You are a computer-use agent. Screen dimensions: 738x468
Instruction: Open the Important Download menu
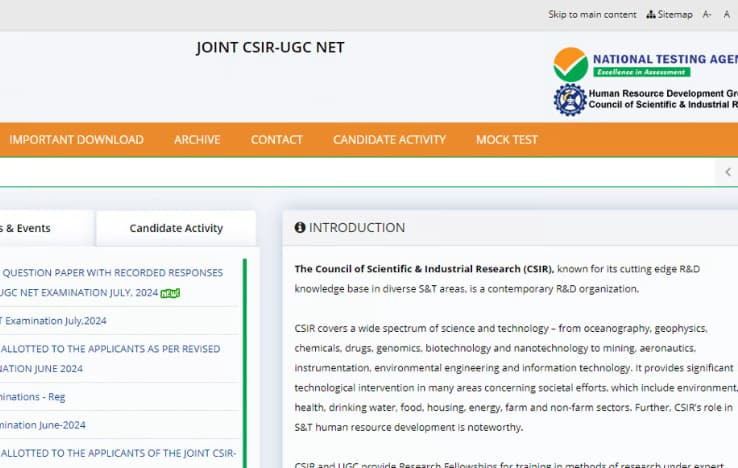pos(76,140)
